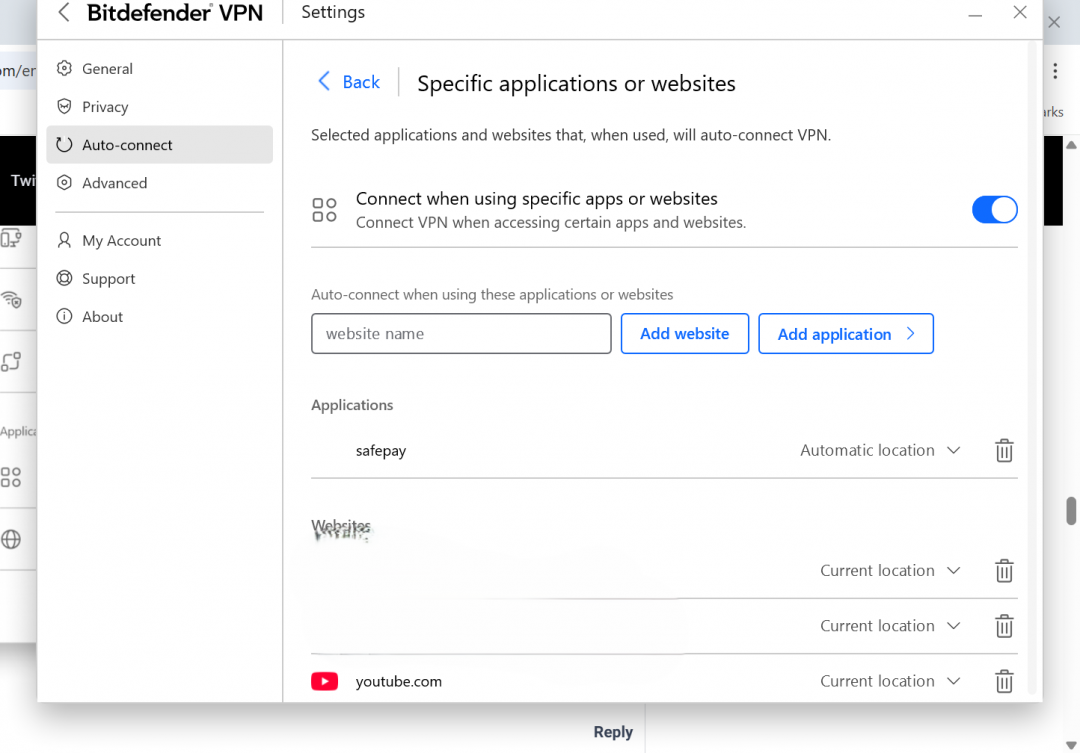Image resolution: width=1080 pixels, height=753 pixels.
Task: Close the Bitdefender VPN window
Action: [x=1020, y=12]
